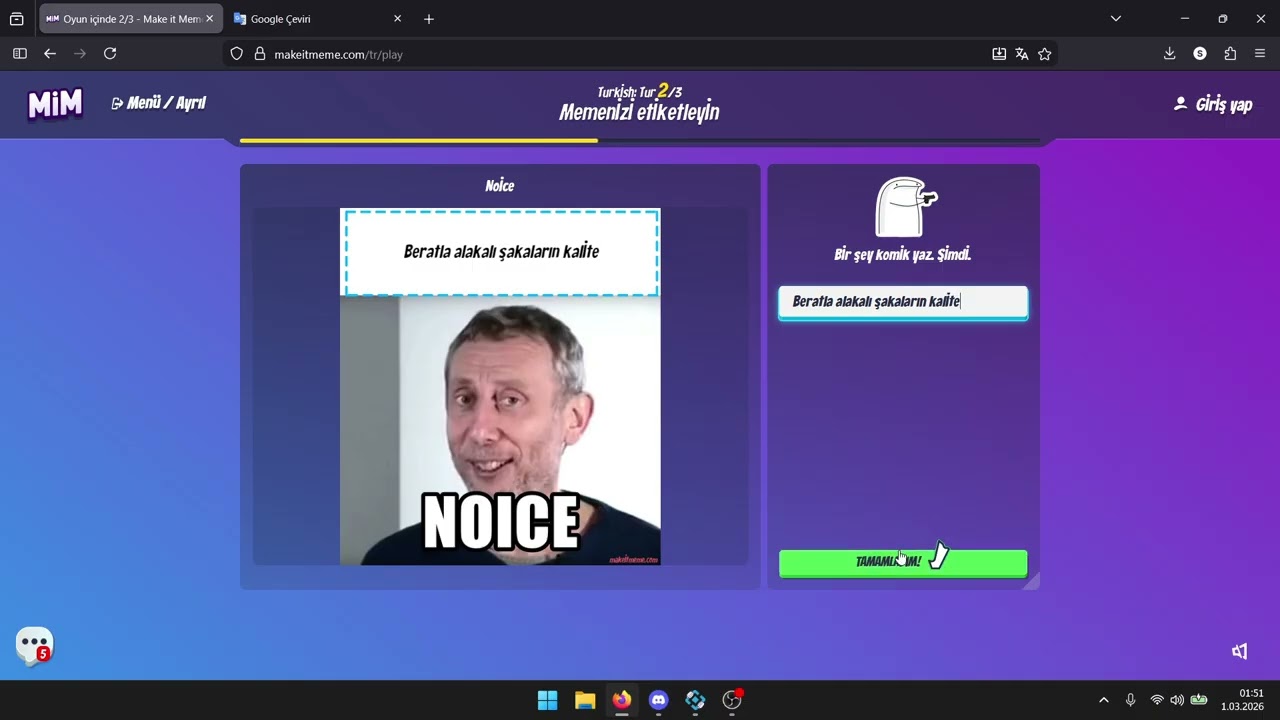Screen dimensions: 1280x720
Task: Open the chat bubble with 5 notifications
Action: pyautogui.click(x=34, y=645)
